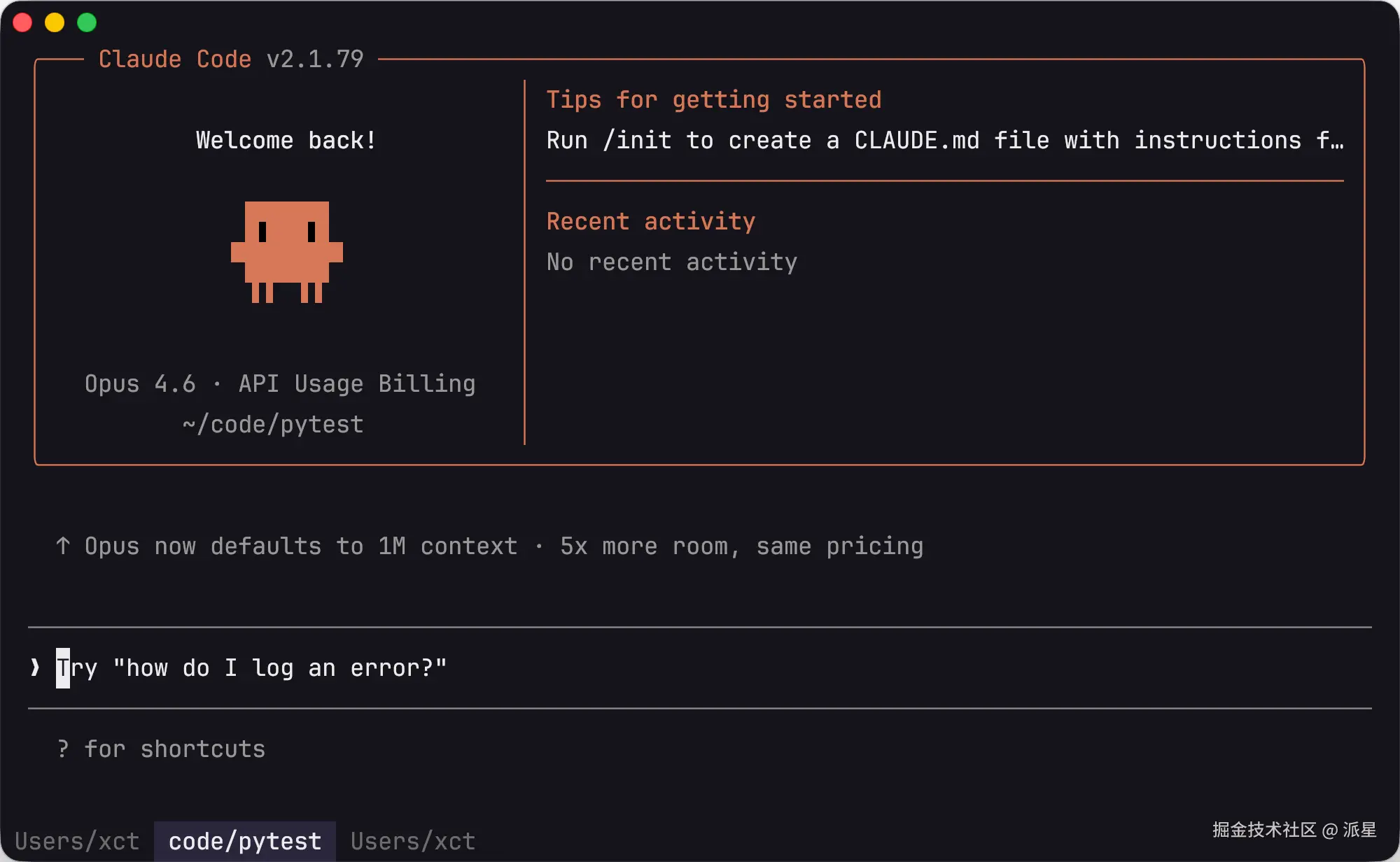Click the "Run /init" tip text

click(944, 141)
